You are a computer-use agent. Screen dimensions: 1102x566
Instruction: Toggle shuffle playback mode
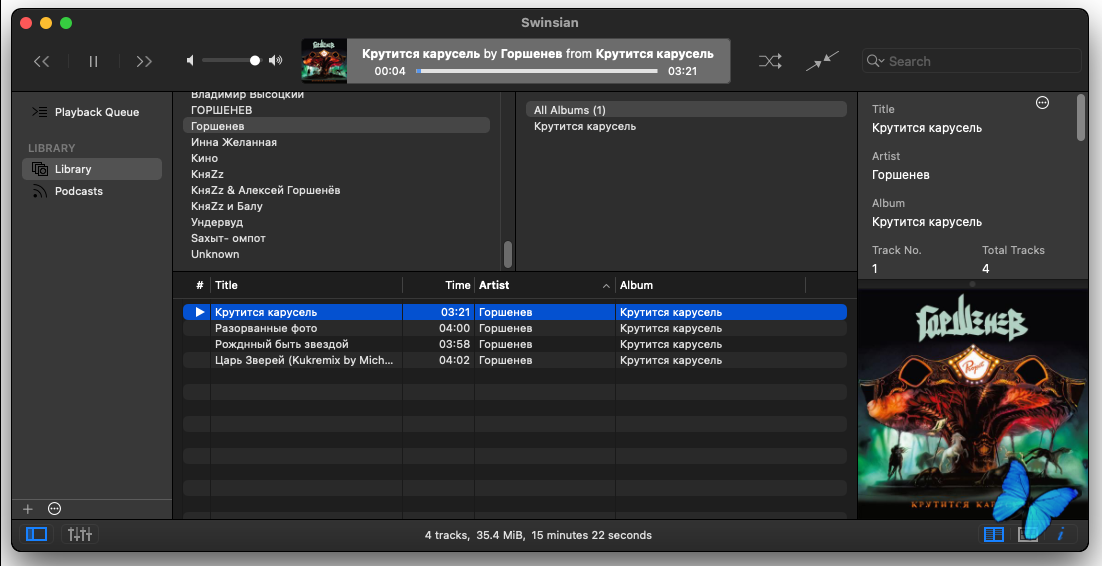(x=769, y=61)
